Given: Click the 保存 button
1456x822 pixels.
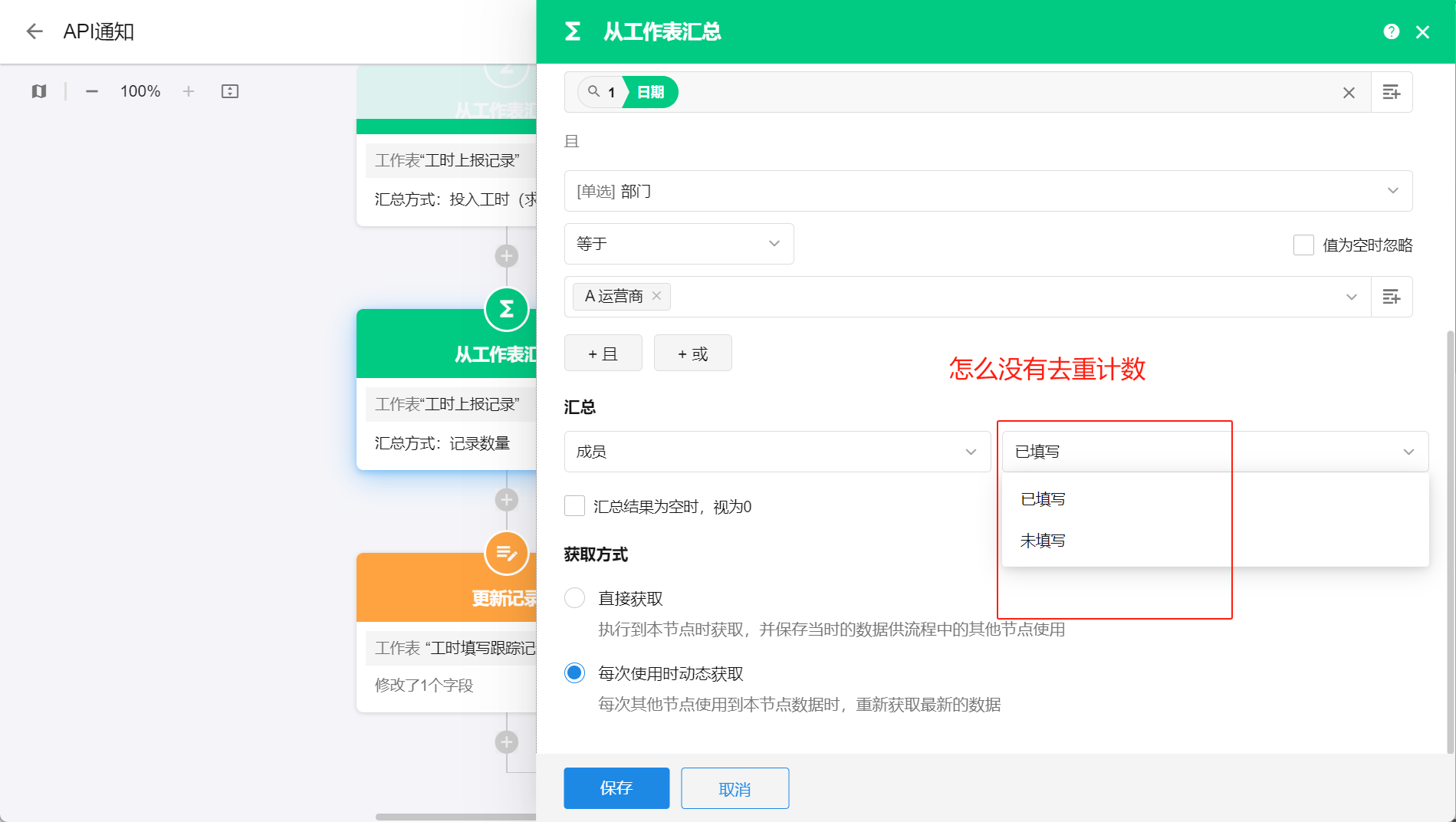Looking at the screenshot, I should coord(616,788).
